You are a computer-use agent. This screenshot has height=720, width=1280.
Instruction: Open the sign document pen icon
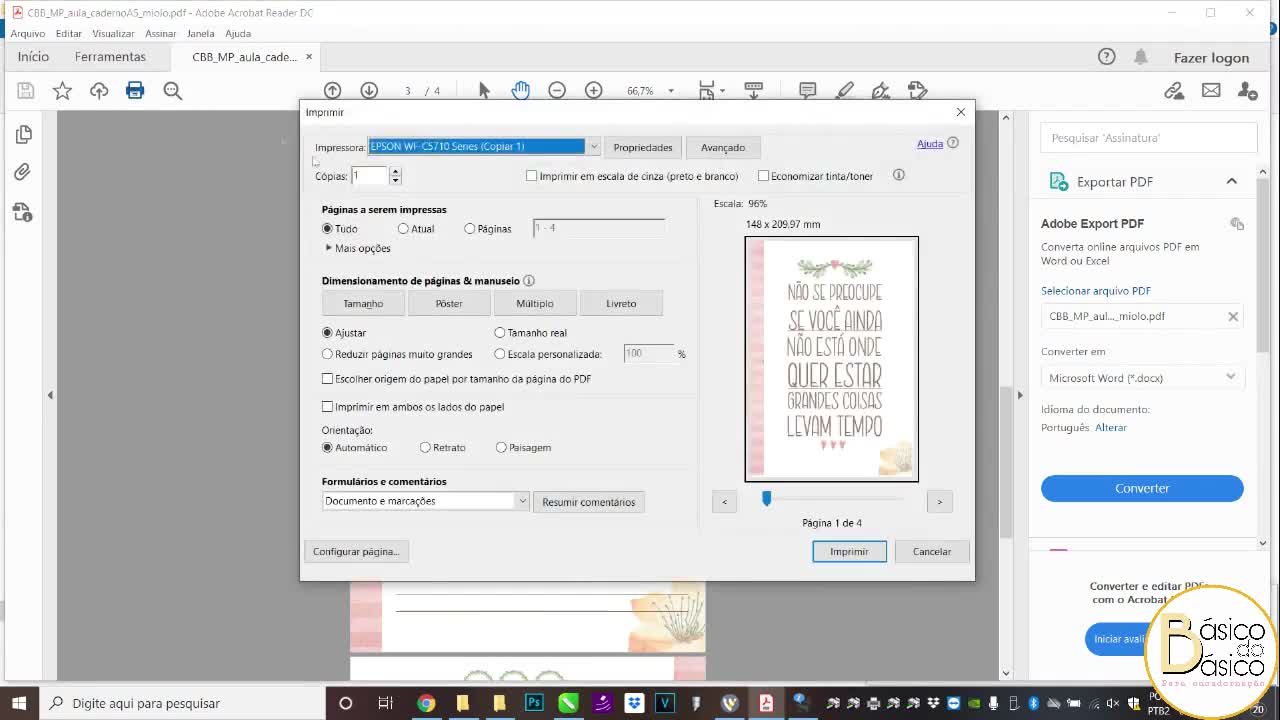pyautogui.click(x=881, y=91)
